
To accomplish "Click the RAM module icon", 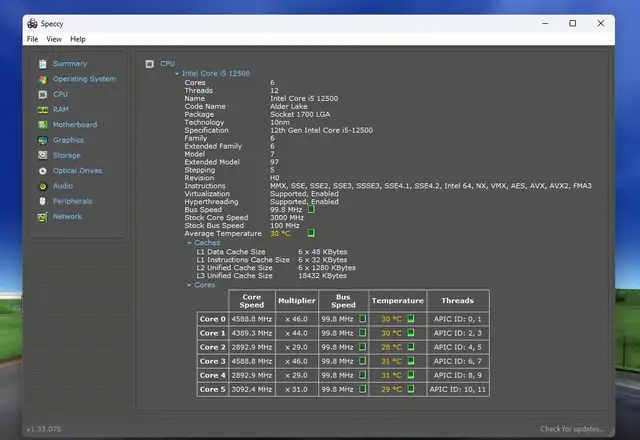I will point(43,110).
